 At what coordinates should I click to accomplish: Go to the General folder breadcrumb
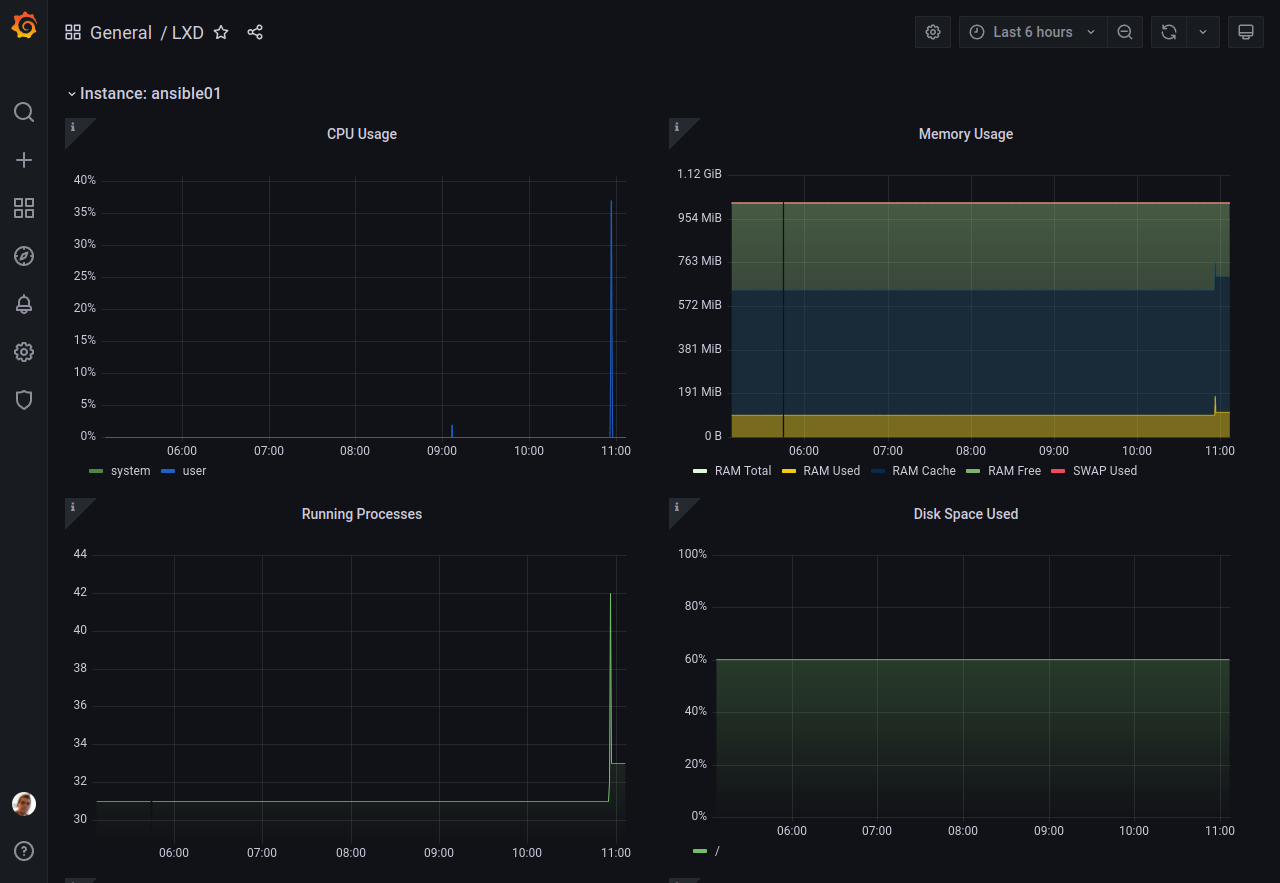tap(121, 32)
